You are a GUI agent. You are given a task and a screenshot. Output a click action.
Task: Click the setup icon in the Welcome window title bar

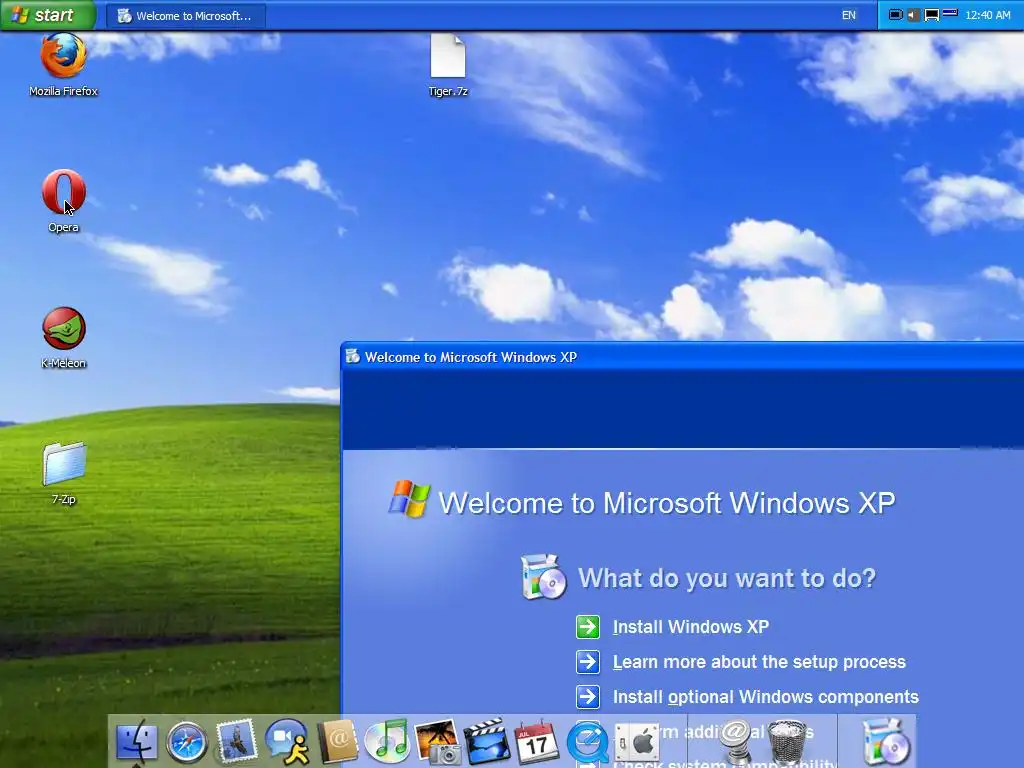click(x=353, y=356)
